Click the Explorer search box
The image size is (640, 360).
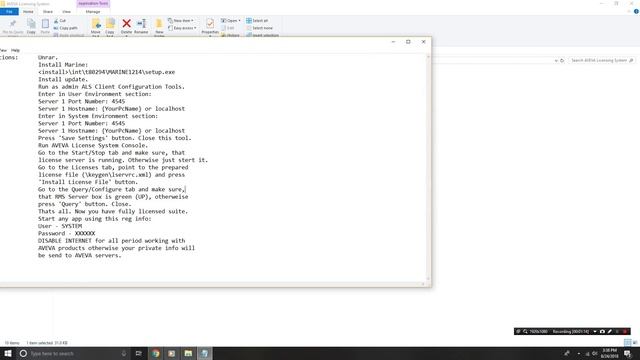pos(602,60)
